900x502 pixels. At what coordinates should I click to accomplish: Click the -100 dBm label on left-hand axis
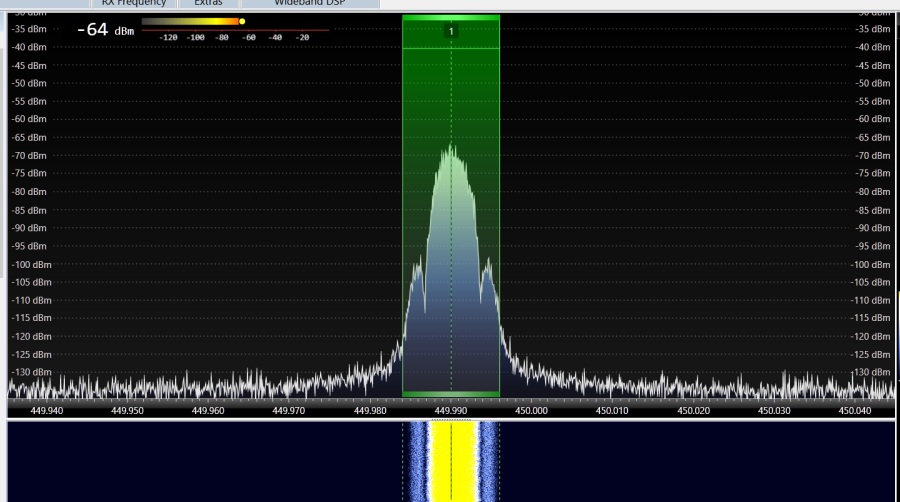32,264
